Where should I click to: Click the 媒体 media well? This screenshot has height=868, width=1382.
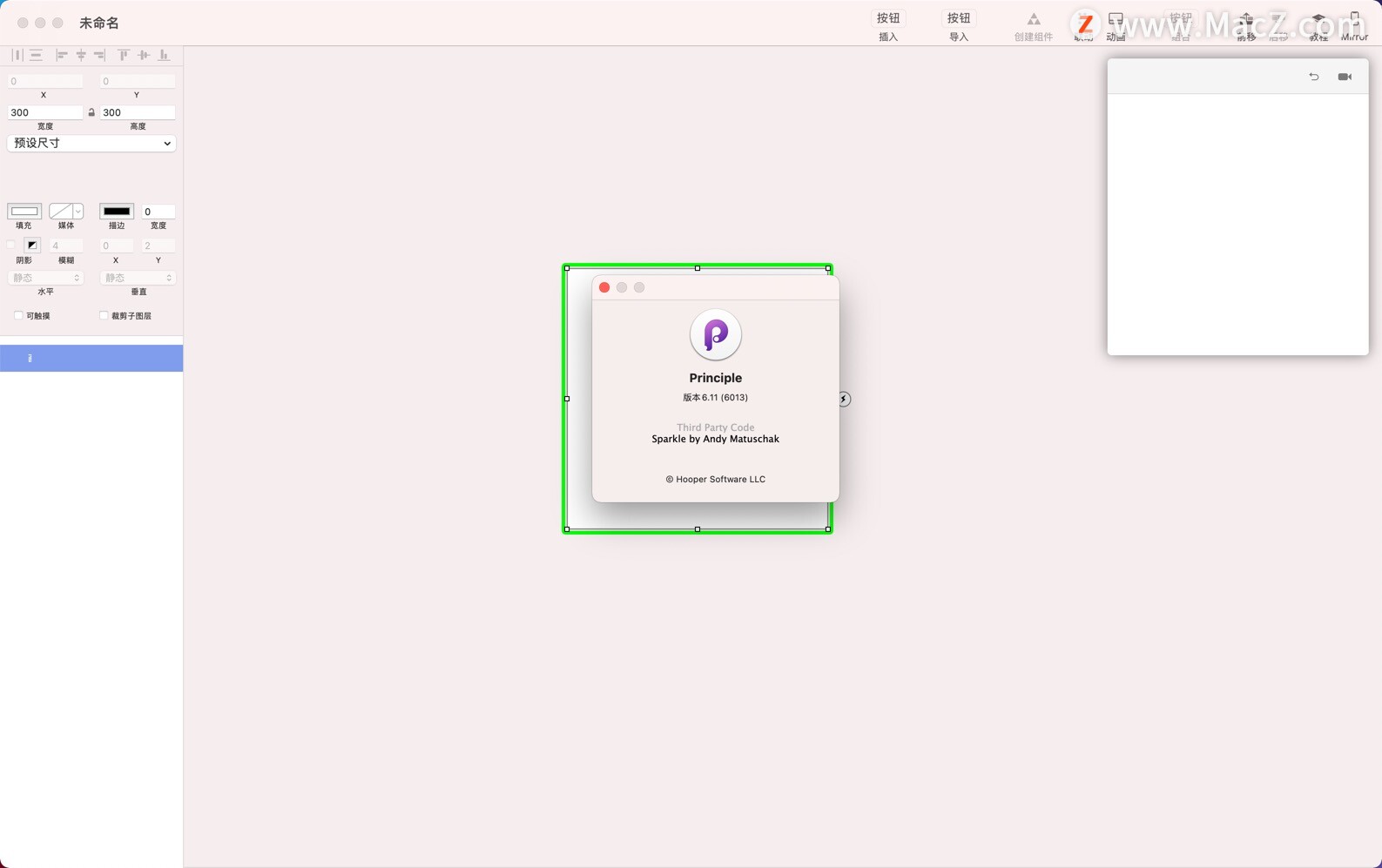click(x=61, y=212)
